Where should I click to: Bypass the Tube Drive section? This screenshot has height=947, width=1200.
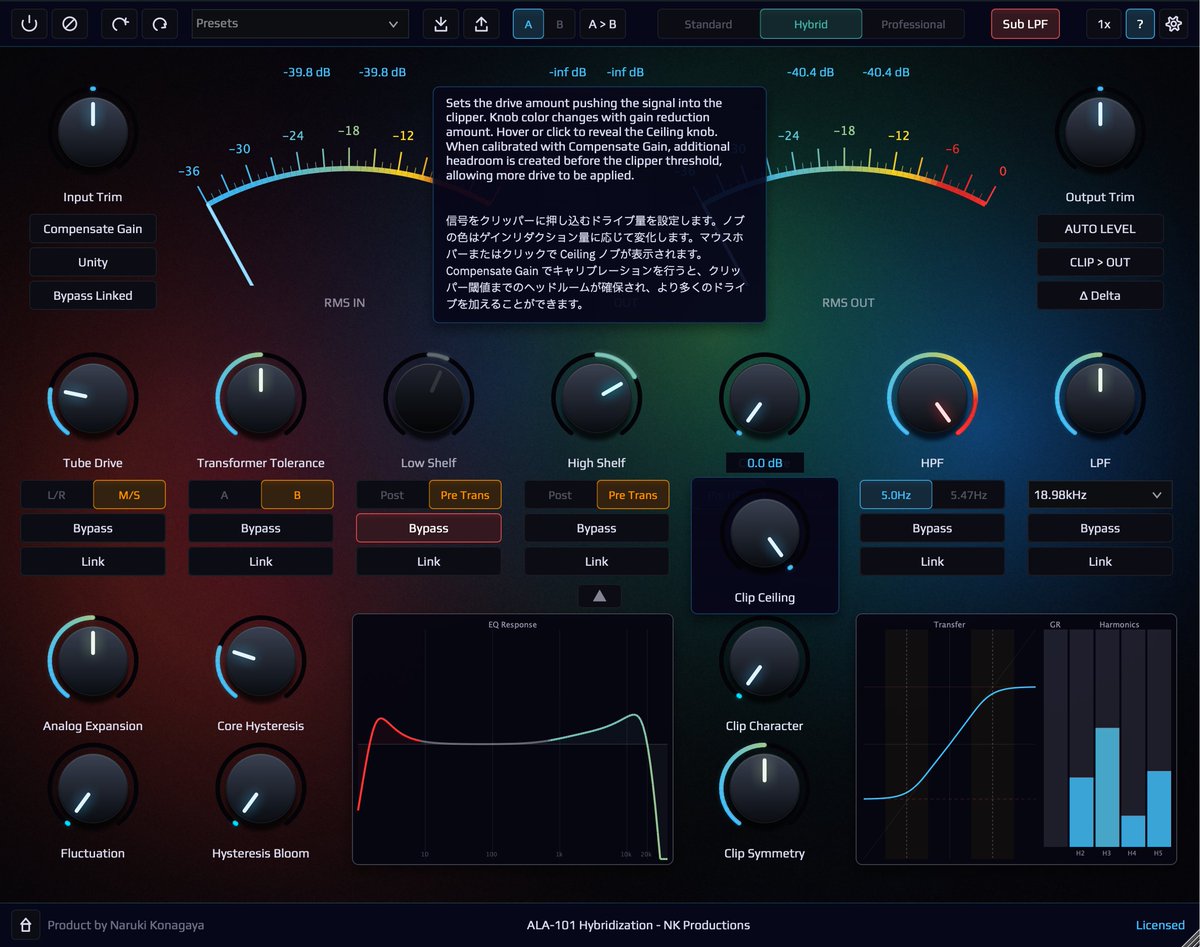(x=93, y=528)
